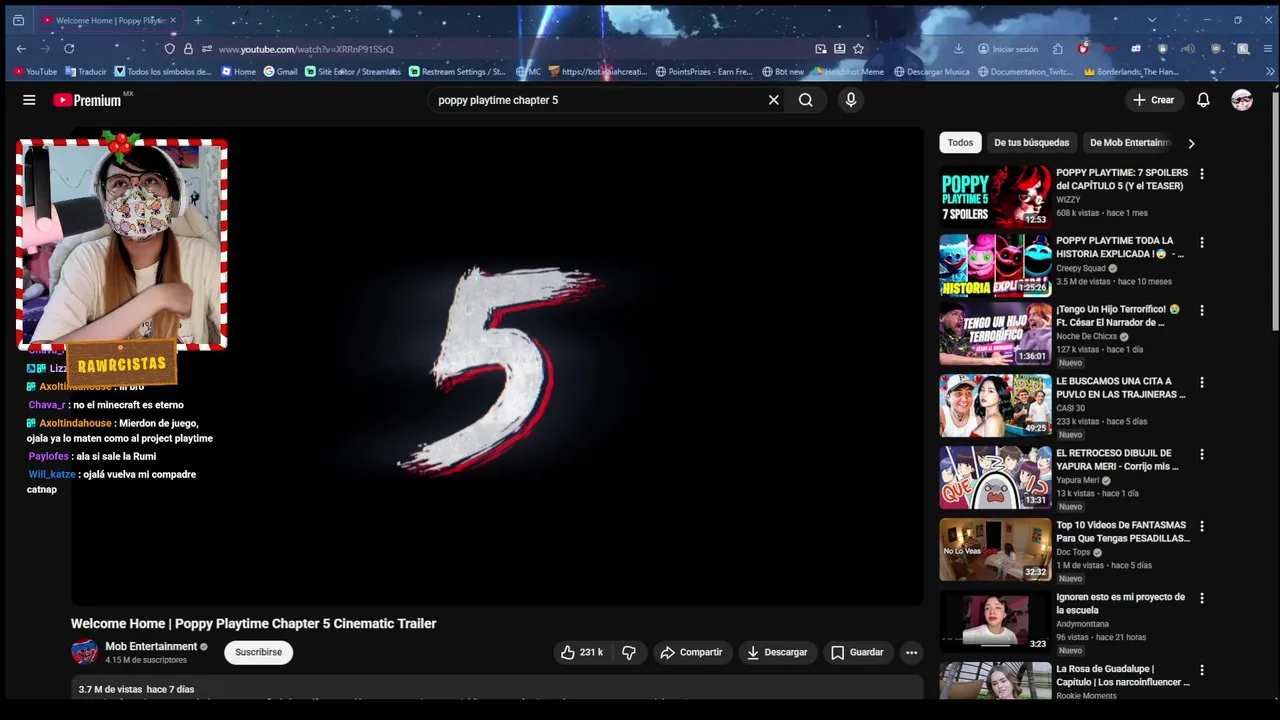The height and width of the screenshot is (720, 1280).
Task: Open options for CASI 30 video
Action: click(x=1202, y=382)
